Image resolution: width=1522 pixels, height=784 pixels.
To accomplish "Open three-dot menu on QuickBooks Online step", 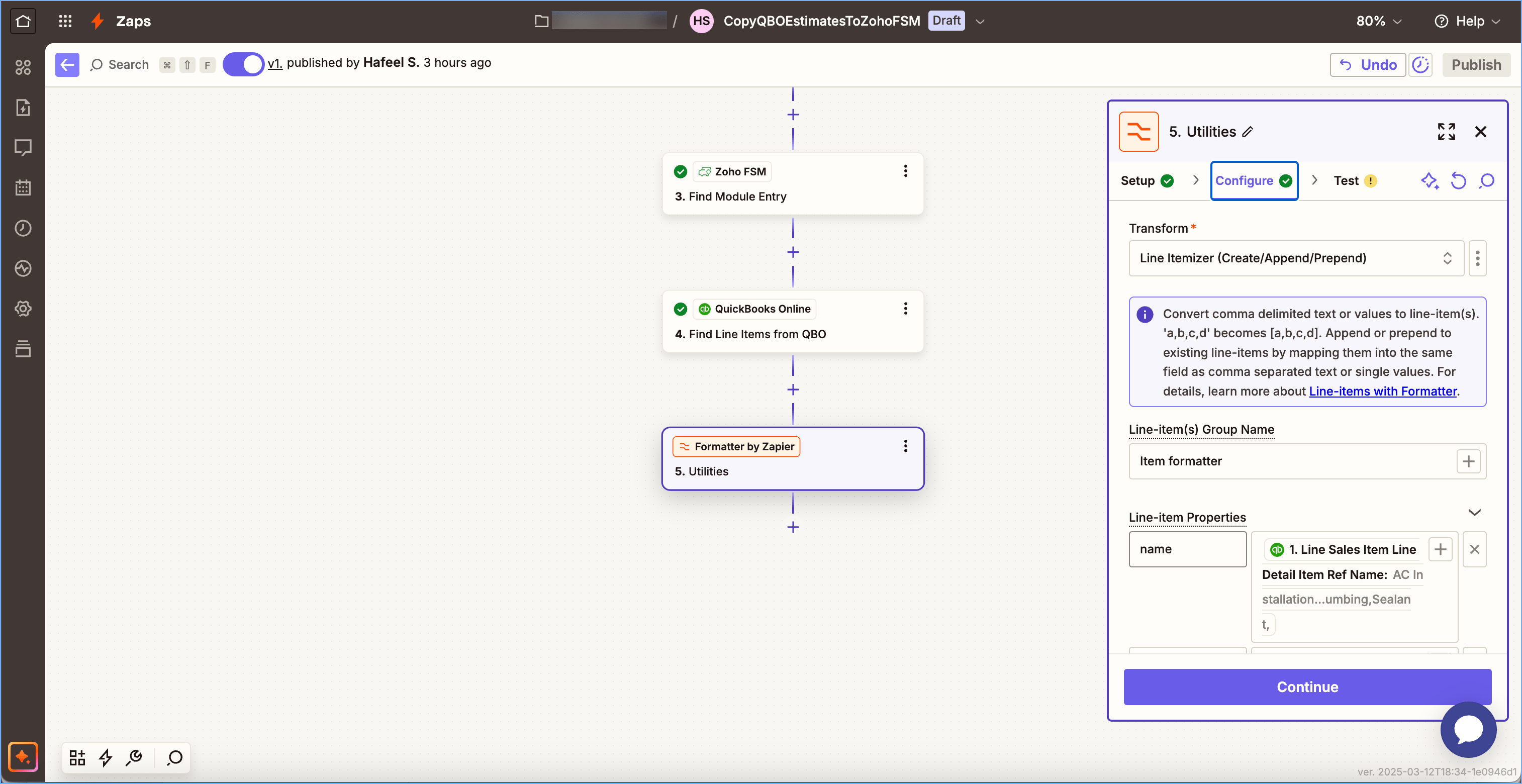I will pyautogui.click(x=905, y=309).
